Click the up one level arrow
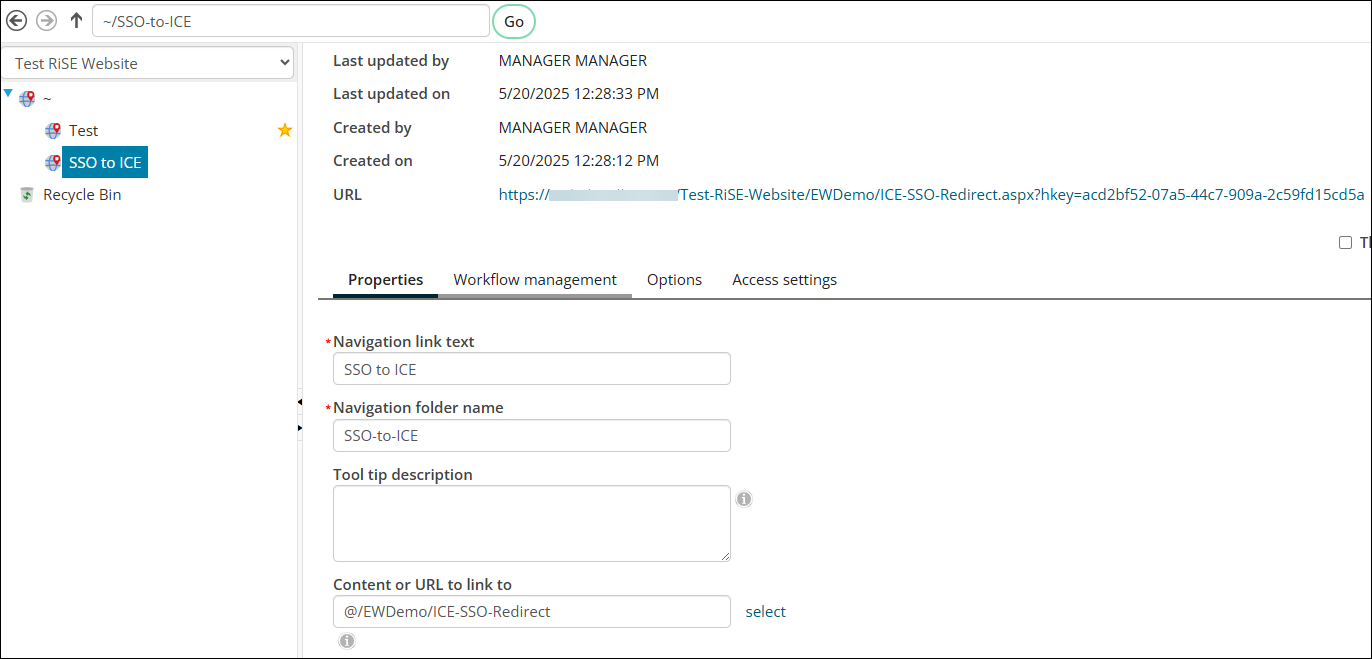This screenshot has width=1372, height=659. click(x=76, y=21)
